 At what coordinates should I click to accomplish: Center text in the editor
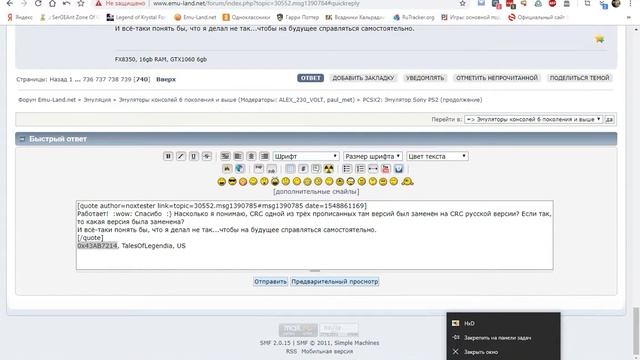251,156
